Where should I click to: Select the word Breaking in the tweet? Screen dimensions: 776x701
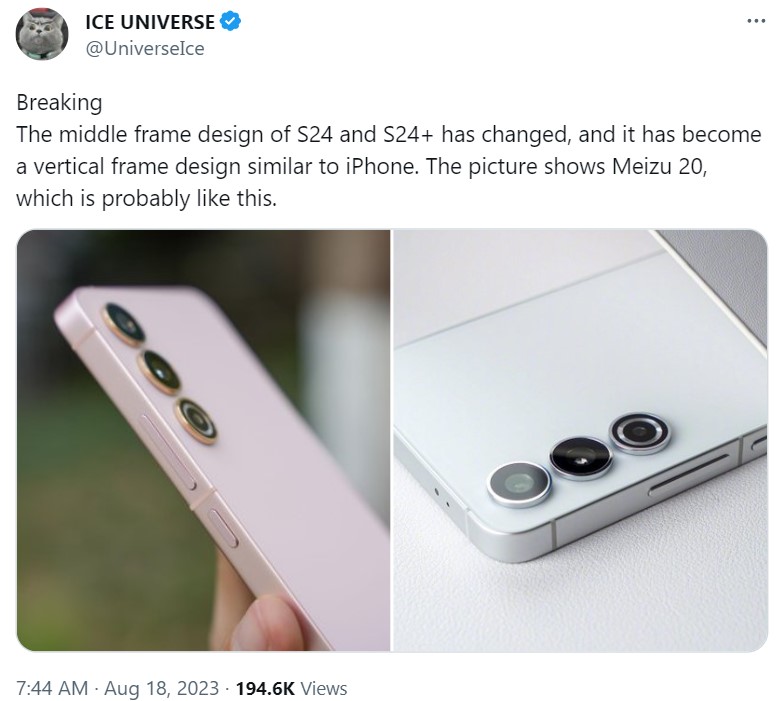pyautogui.click(x=59, y=103)
